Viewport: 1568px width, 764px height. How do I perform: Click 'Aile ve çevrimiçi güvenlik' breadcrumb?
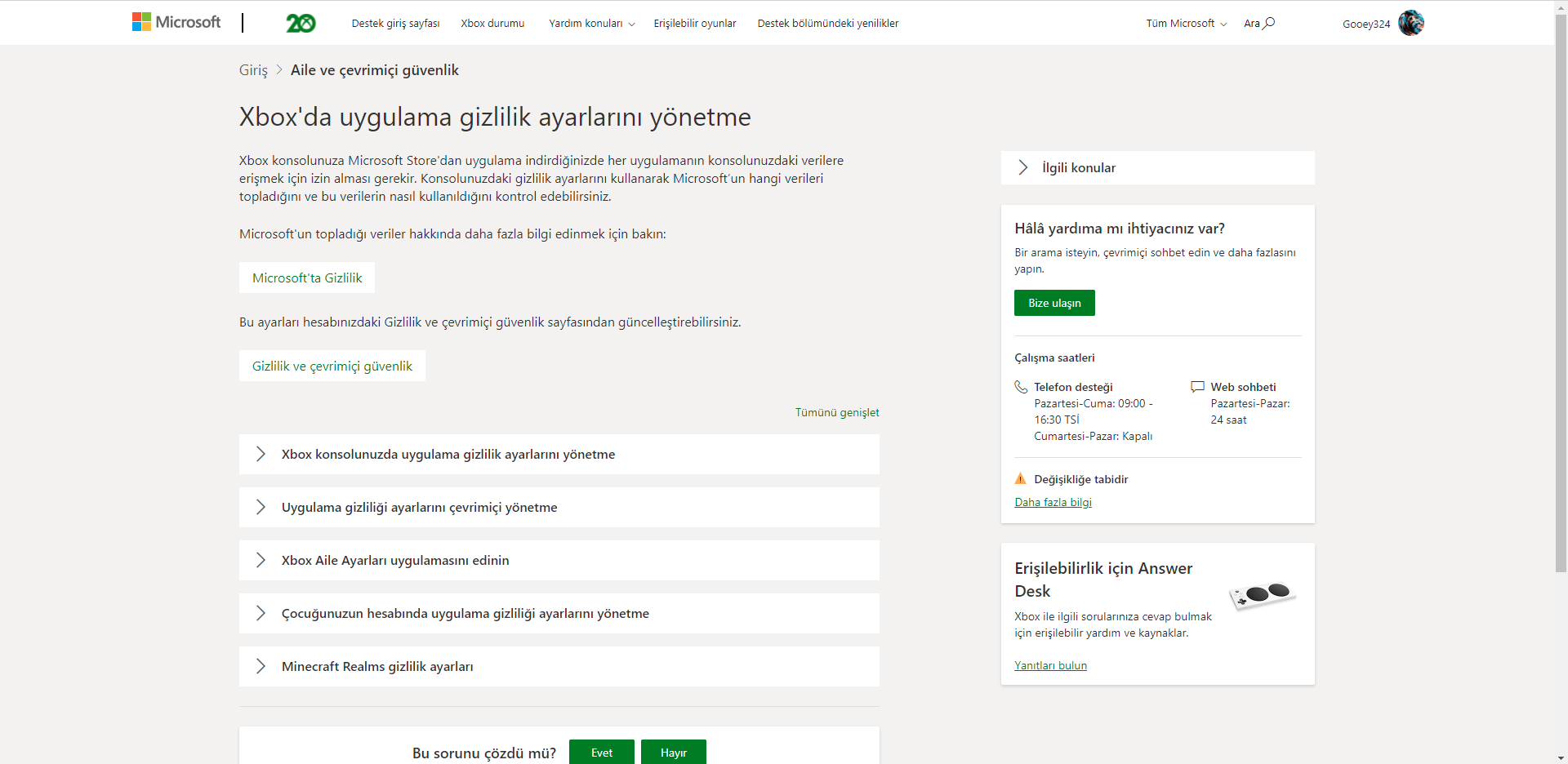[x=375, y=70]
